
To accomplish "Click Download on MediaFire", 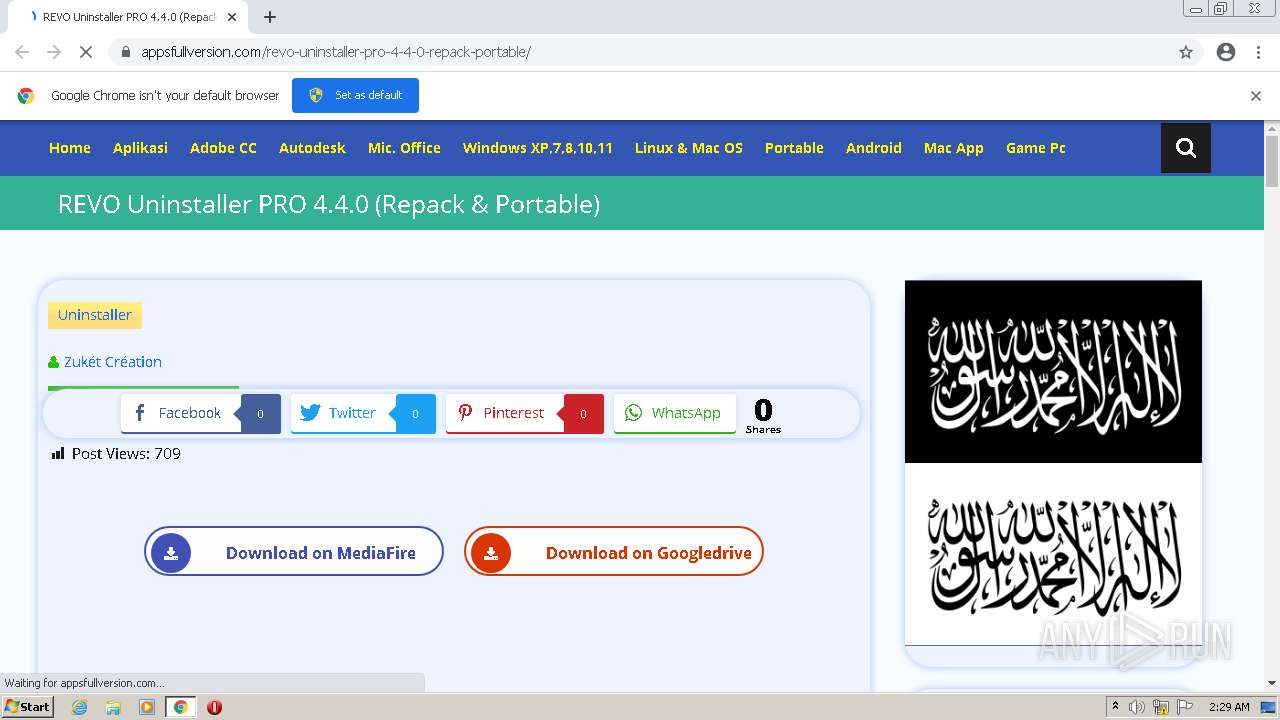I will [294, 552].
